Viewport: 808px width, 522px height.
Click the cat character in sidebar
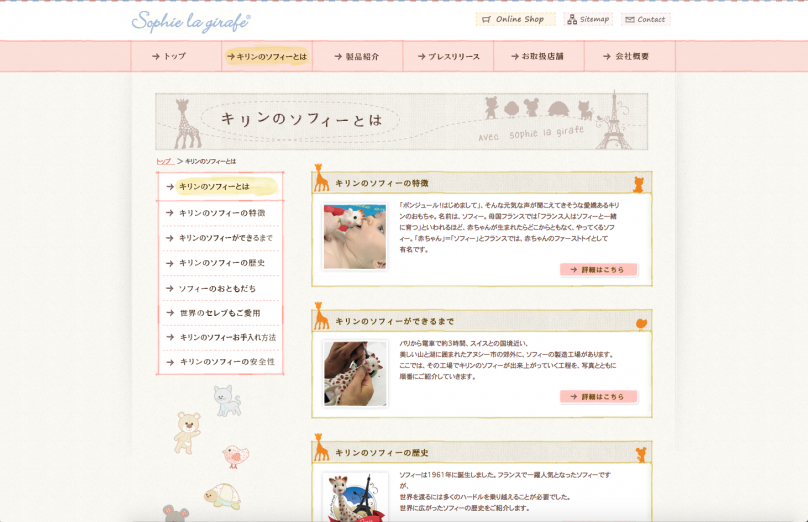[227, 401]
